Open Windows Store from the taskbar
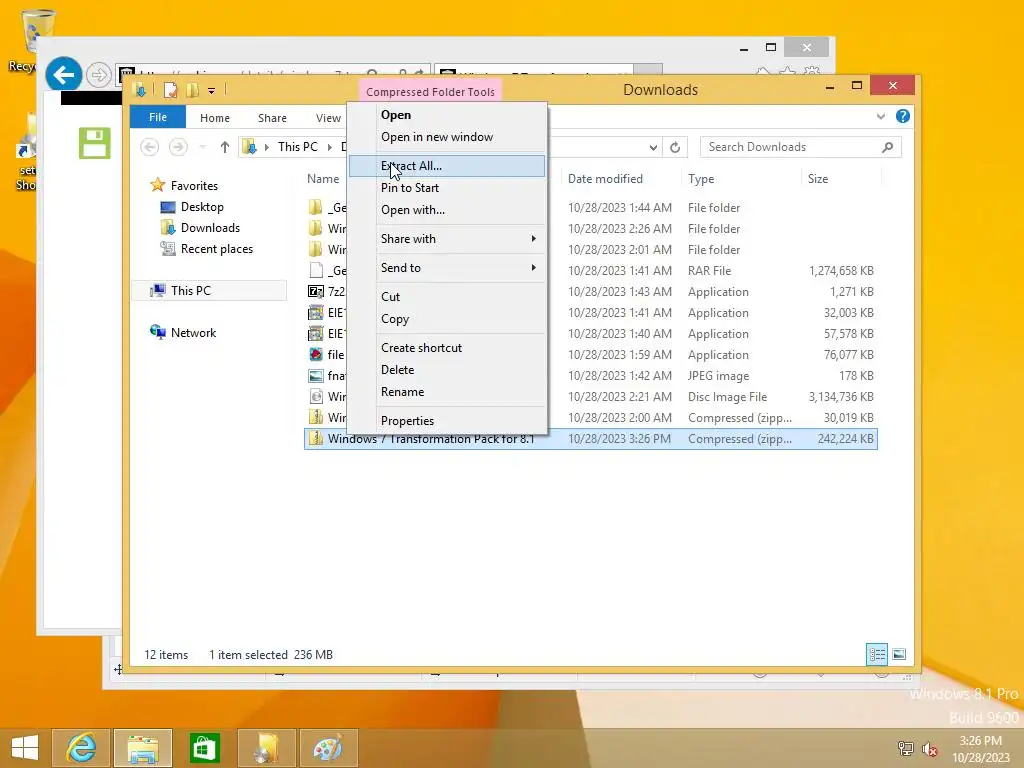This screenshot has width=1024, height=768. point(204,748)
